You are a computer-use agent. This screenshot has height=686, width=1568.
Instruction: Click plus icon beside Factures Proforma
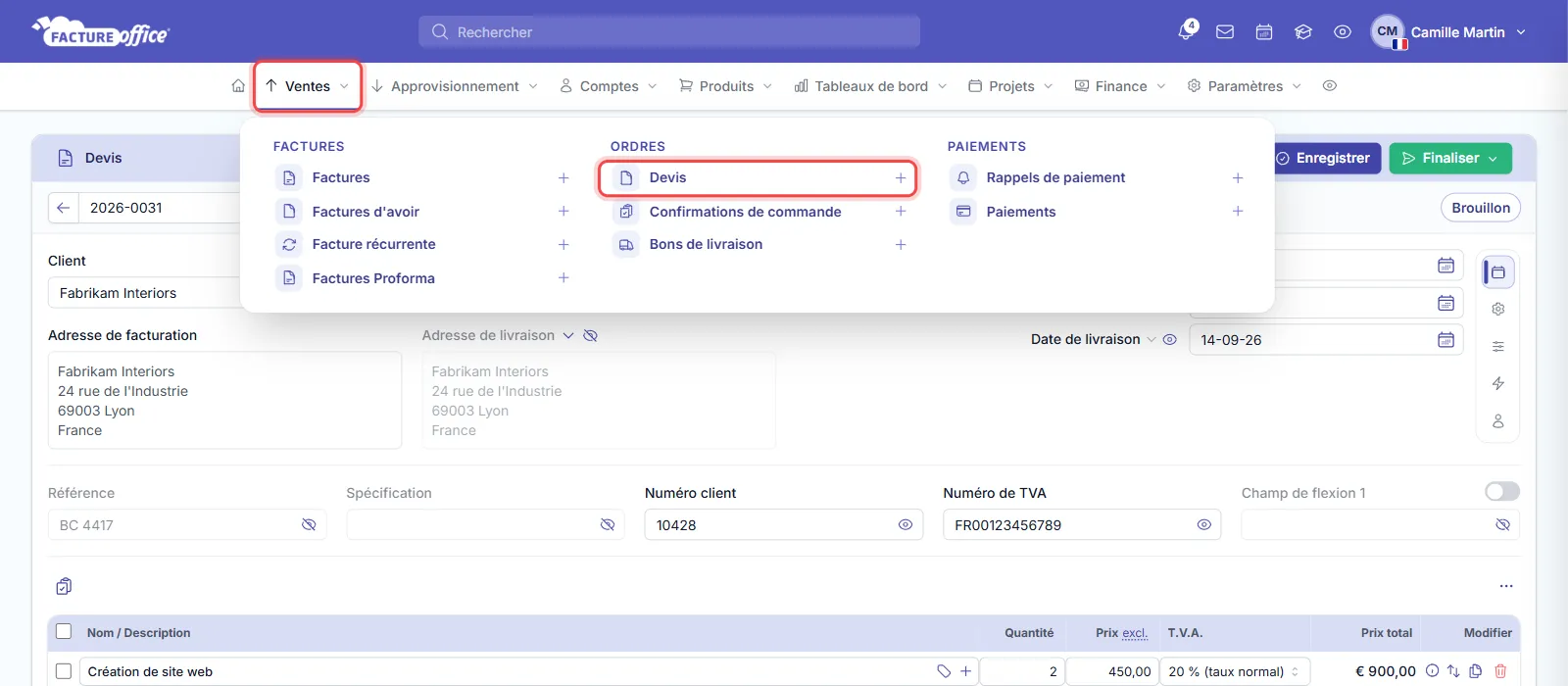[x=563, y=278]
